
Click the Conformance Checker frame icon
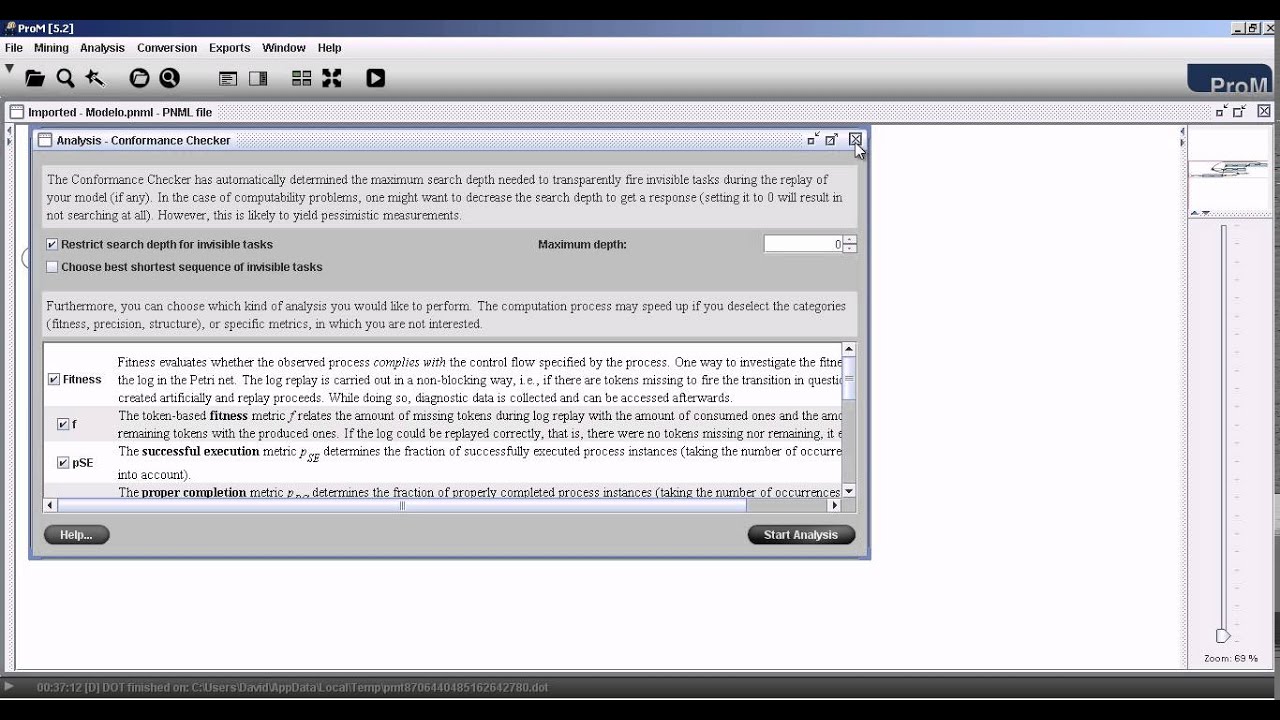[44, 140]
